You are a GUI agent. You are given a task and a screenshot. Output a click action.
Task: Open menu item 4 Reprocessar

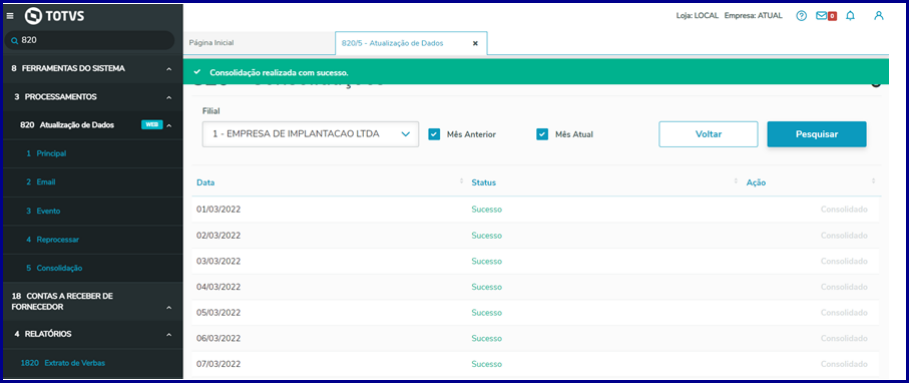(x=52, y=239)
